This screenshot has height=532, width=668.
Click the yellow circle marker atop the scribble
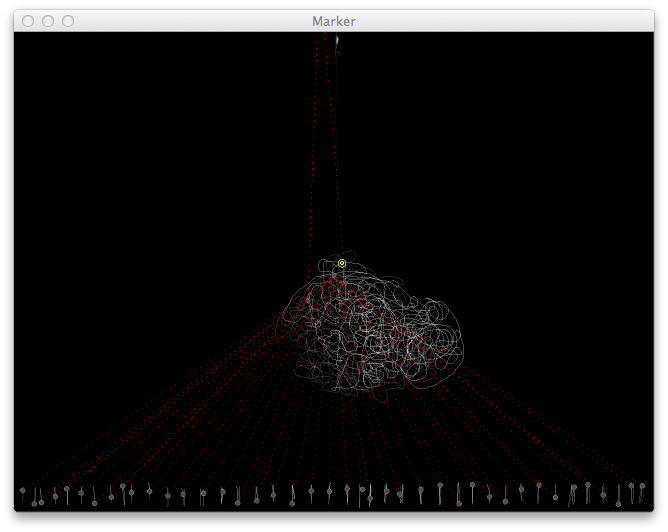(x=342, y=263)
